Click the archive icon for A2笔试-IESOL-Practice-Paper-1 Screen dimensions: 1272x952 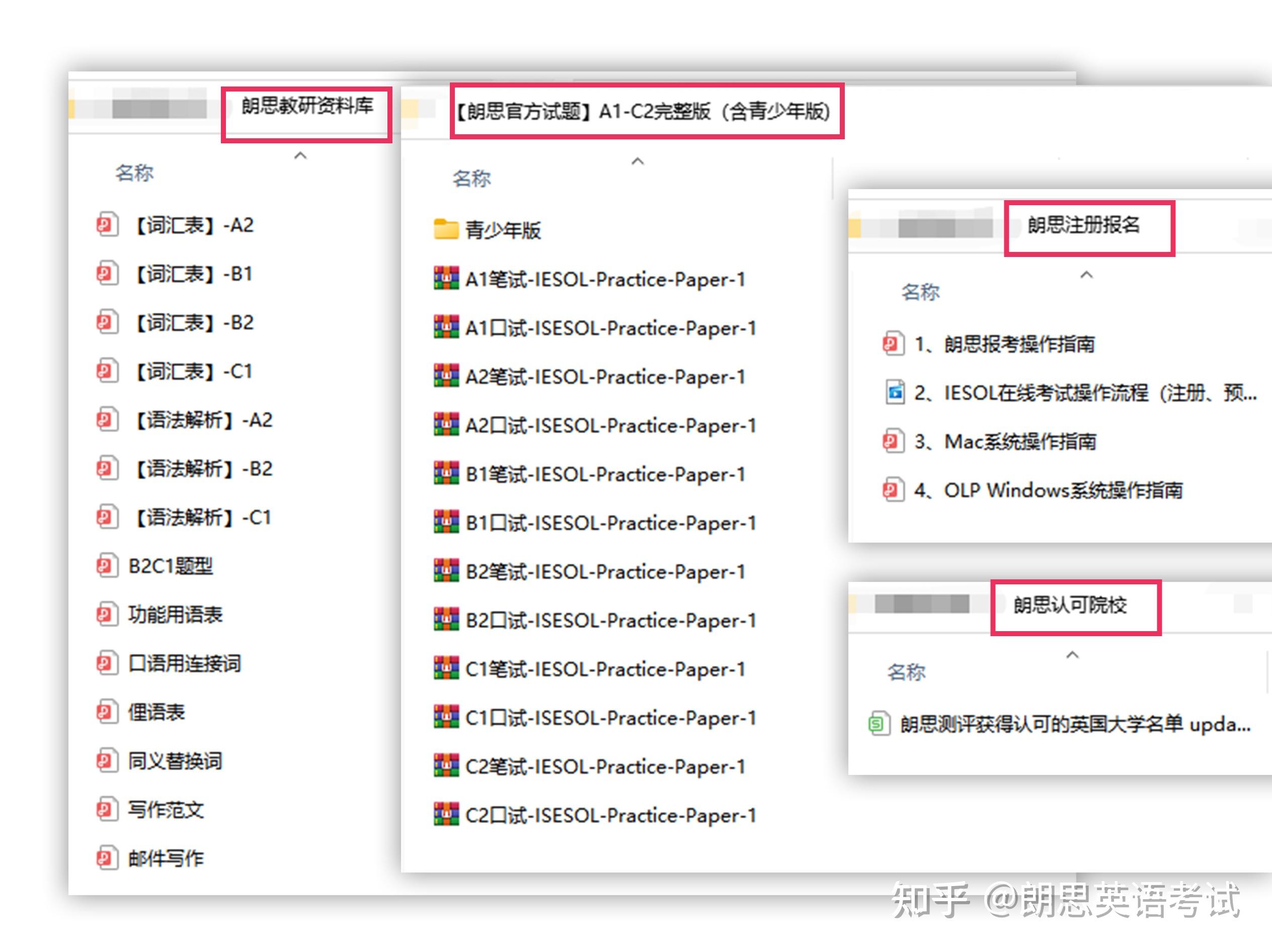(446, 376)
